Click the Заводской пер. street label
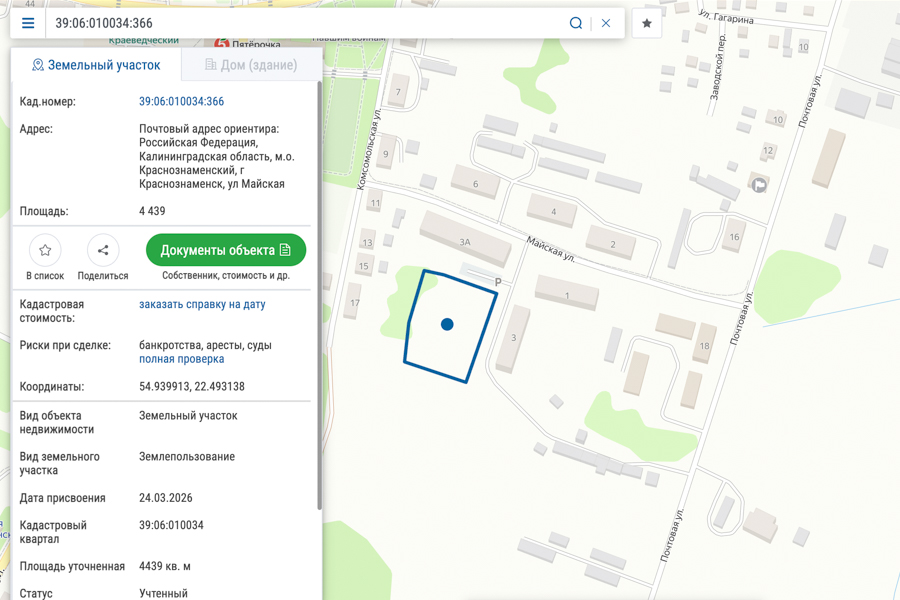 point(718,68)
